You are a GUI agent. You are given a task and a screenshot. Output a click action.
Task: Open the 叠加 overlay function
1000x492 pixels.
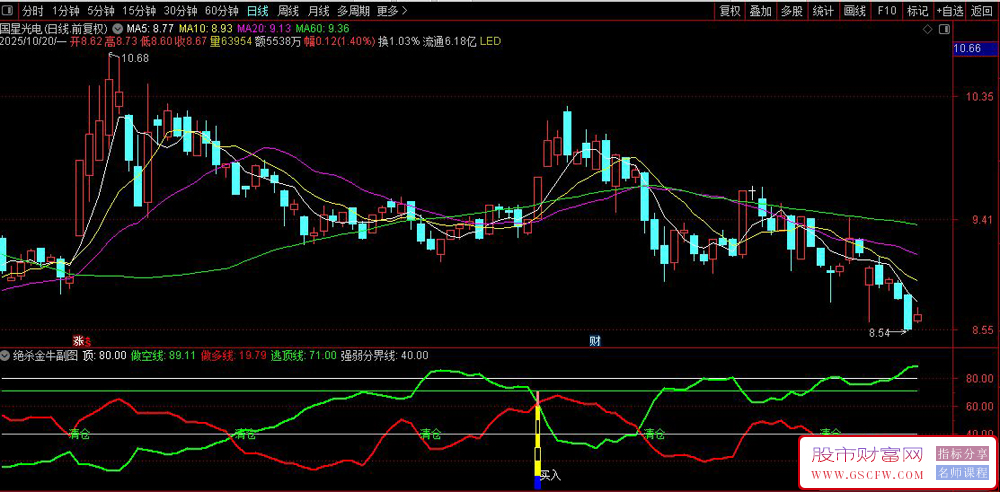click(x=760, y=11)
